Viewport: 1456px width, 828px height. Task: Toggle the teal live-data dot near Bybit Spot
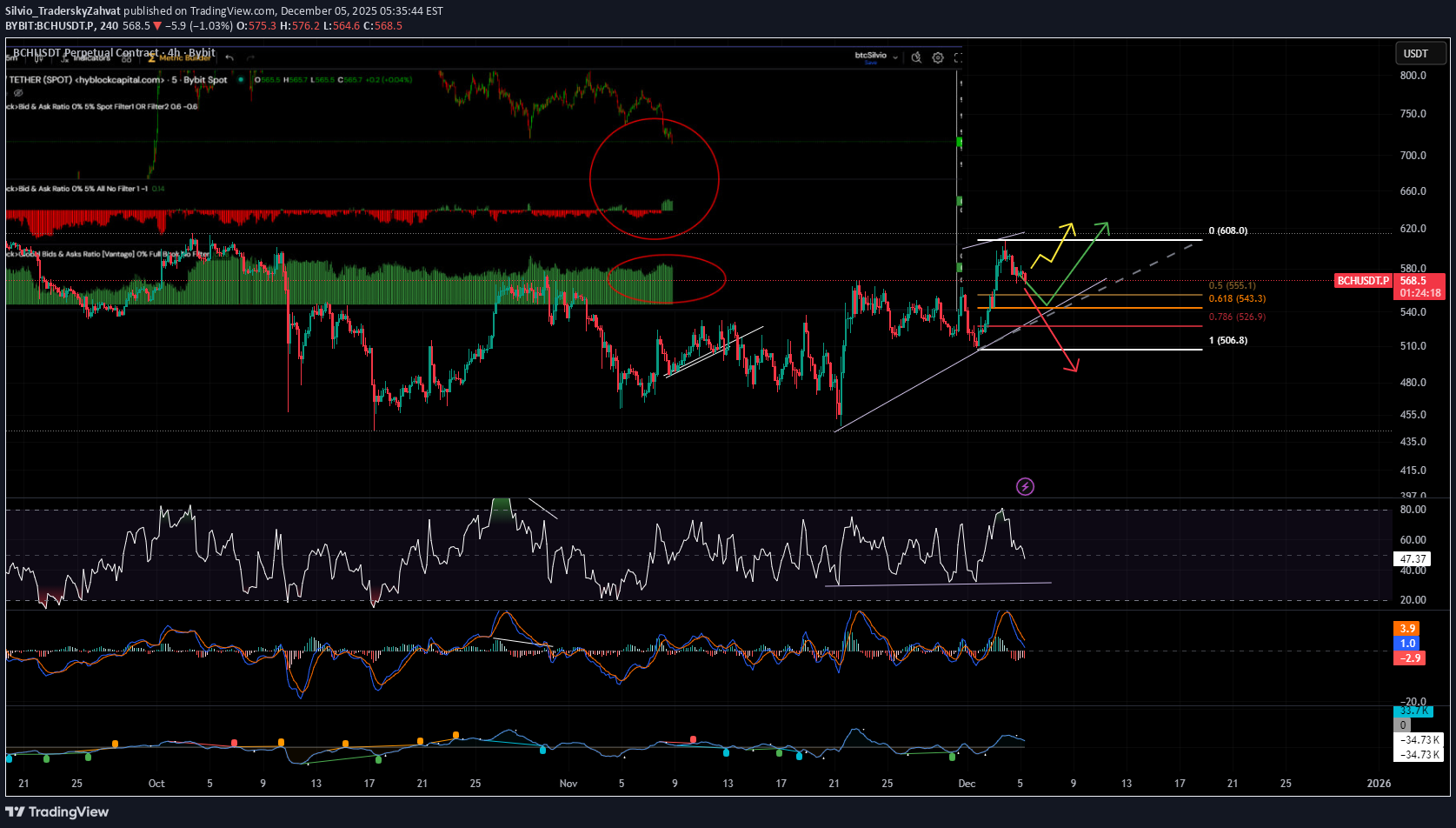242,79
